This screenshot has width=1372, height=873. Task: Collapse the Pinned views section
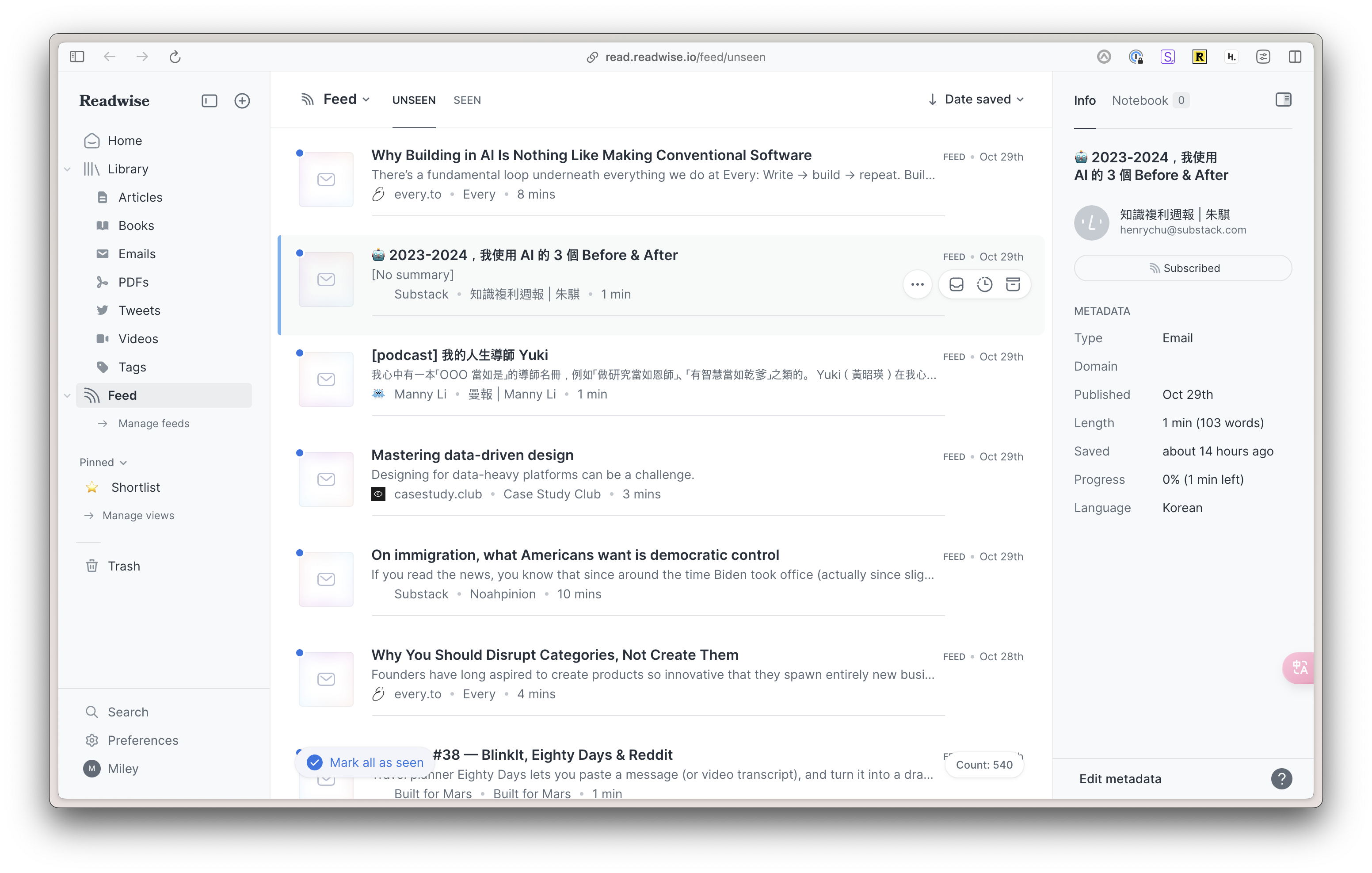coord(103,463)
